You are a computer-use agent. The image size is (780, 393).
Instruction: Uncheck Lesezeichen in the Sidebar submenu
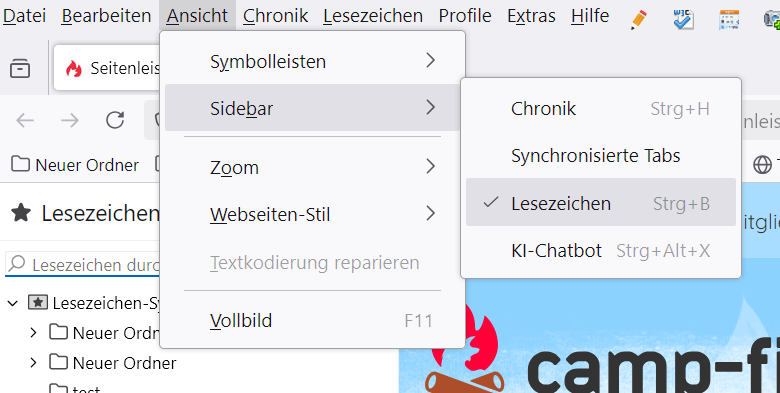point(600,202)
